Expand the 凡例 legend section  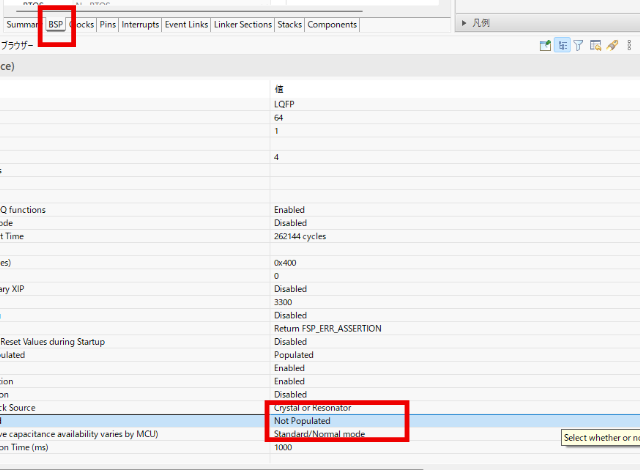pos(464,23)
